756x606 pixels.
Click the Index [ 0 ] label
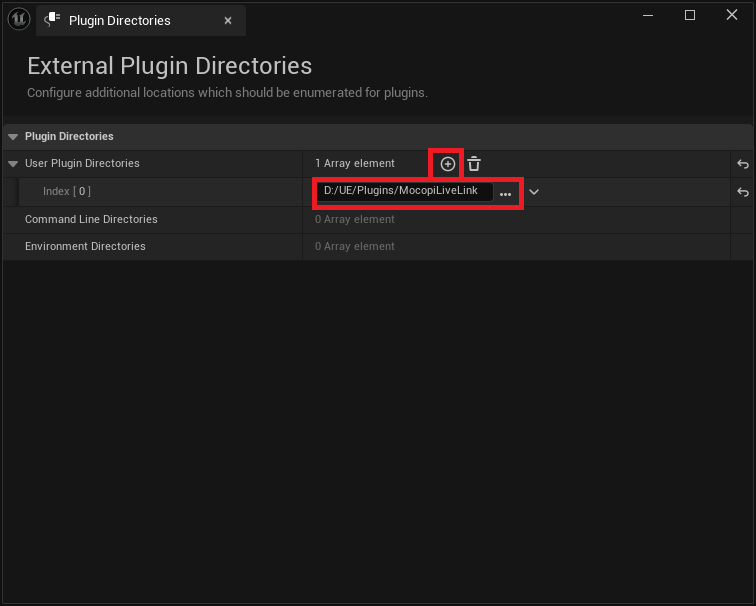66,191
